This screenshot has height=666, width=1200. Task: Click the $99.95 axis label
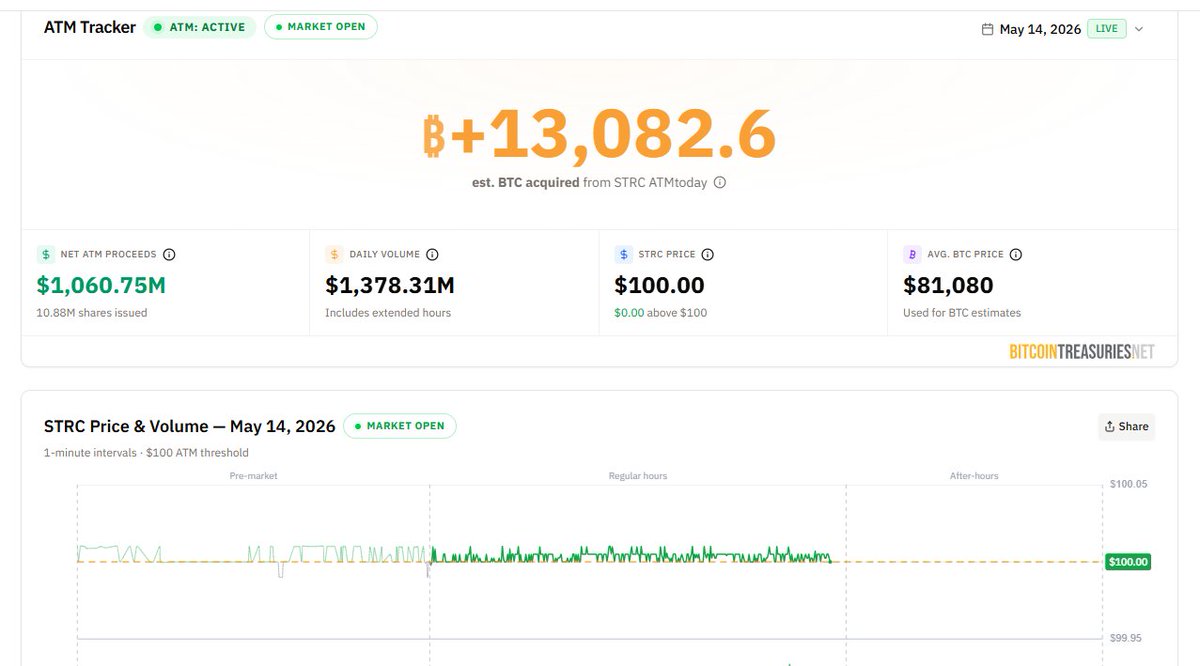1127,638
